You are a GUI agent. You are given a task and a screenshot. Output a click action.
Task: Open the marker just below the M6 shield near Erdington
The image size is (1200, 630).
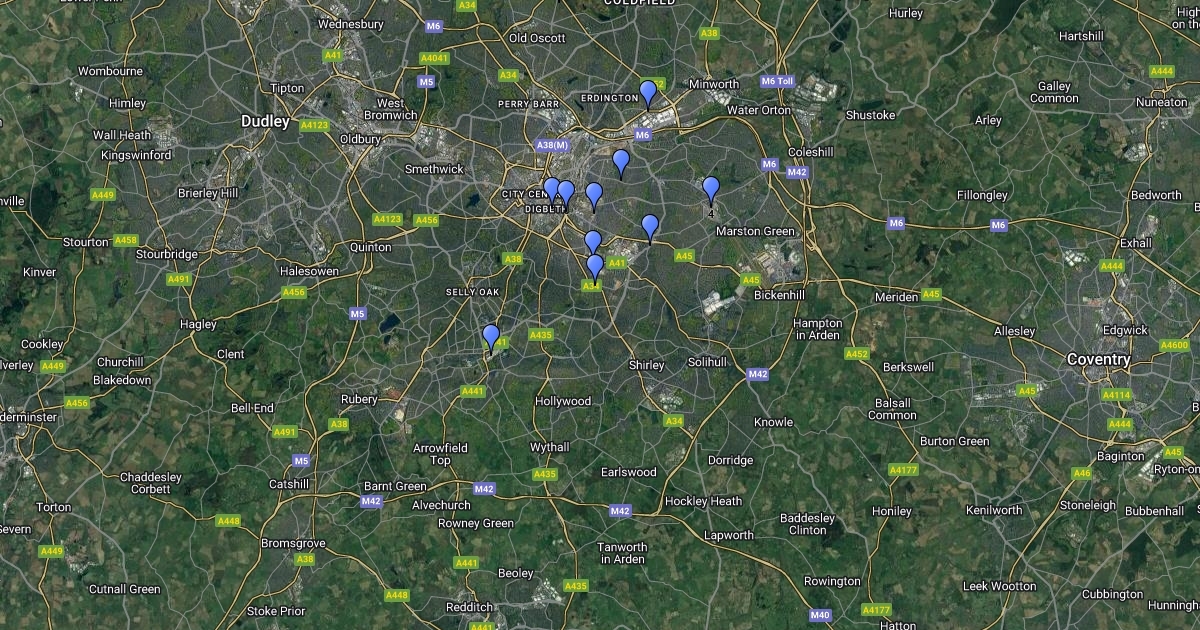(621, 164)
